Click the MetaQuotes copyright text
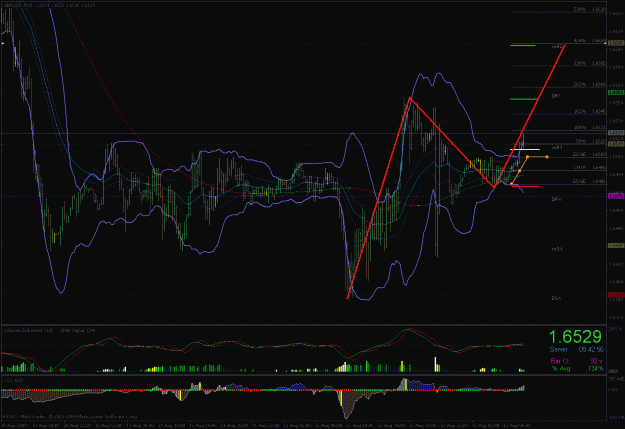 70,417
